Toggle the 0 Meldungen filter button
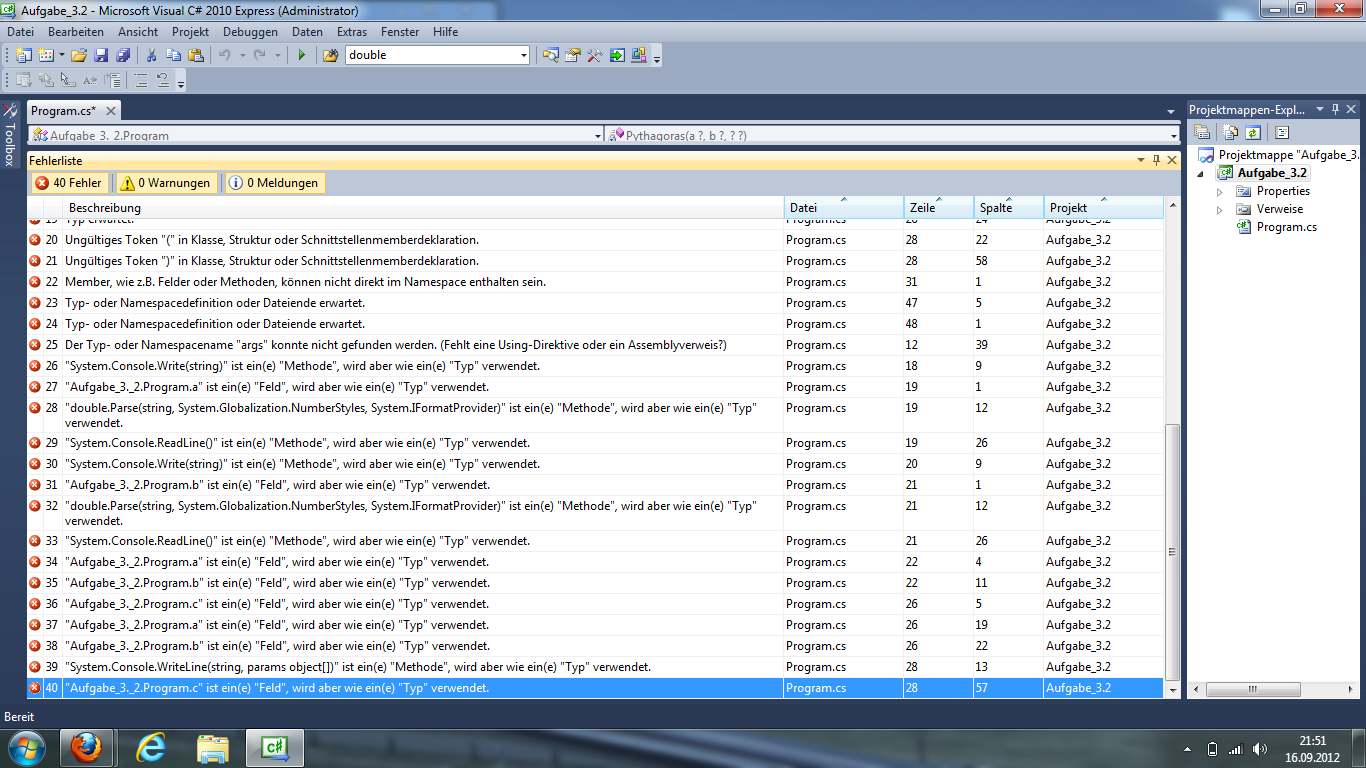This screenshot has height=768, width=1366. [273, 183]
